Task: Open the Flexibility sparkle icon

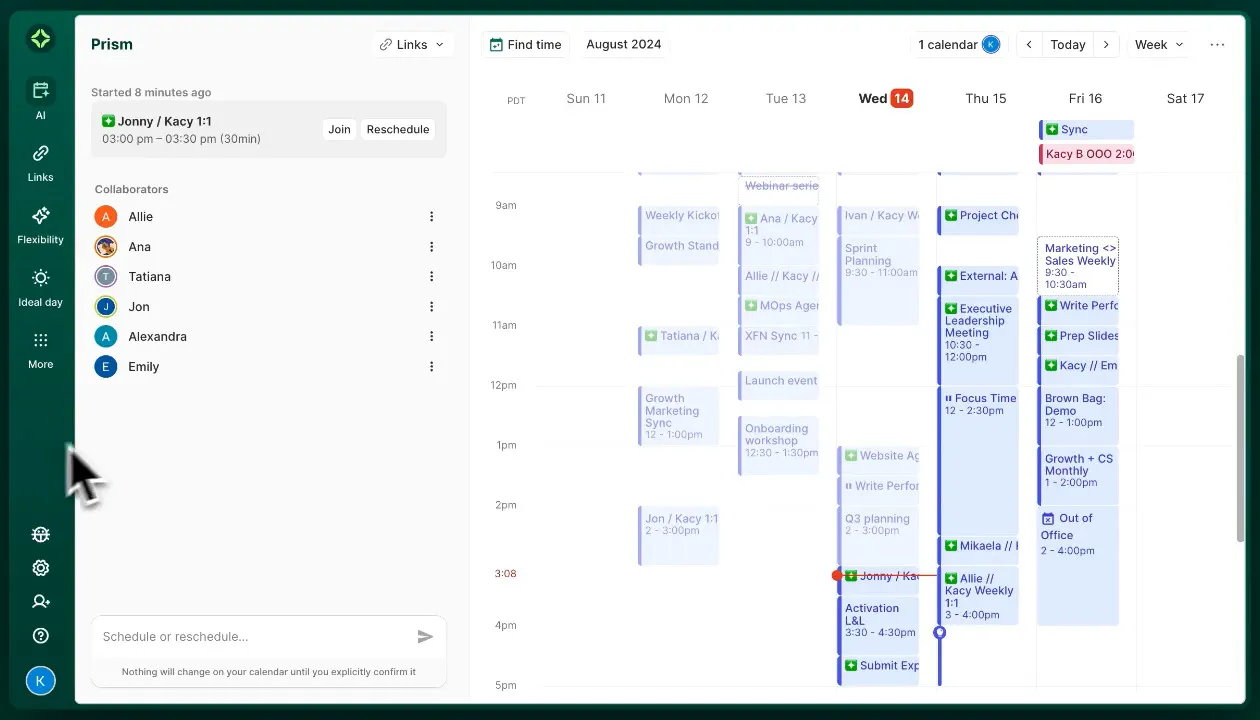Action: coord(40,216)
